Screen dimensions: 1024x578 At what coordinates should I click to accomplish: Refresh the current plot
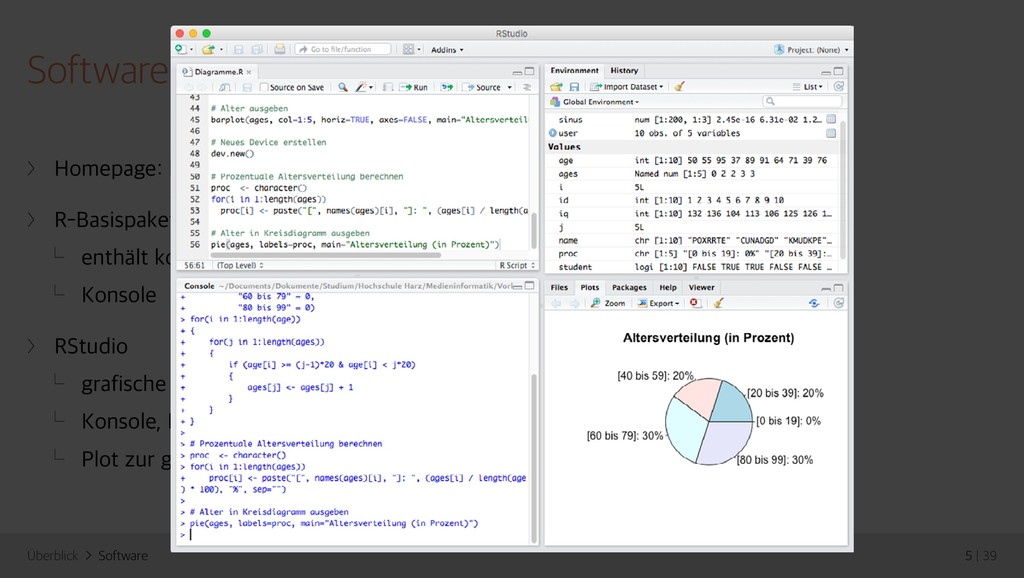(x=839, y=303)
